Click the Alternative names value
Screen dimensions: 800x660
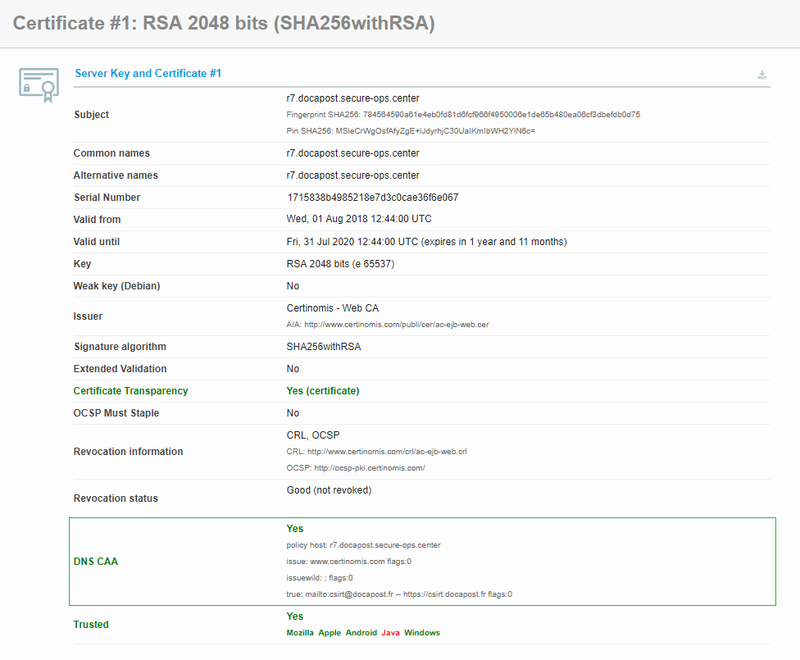click(x=353, y=175)
